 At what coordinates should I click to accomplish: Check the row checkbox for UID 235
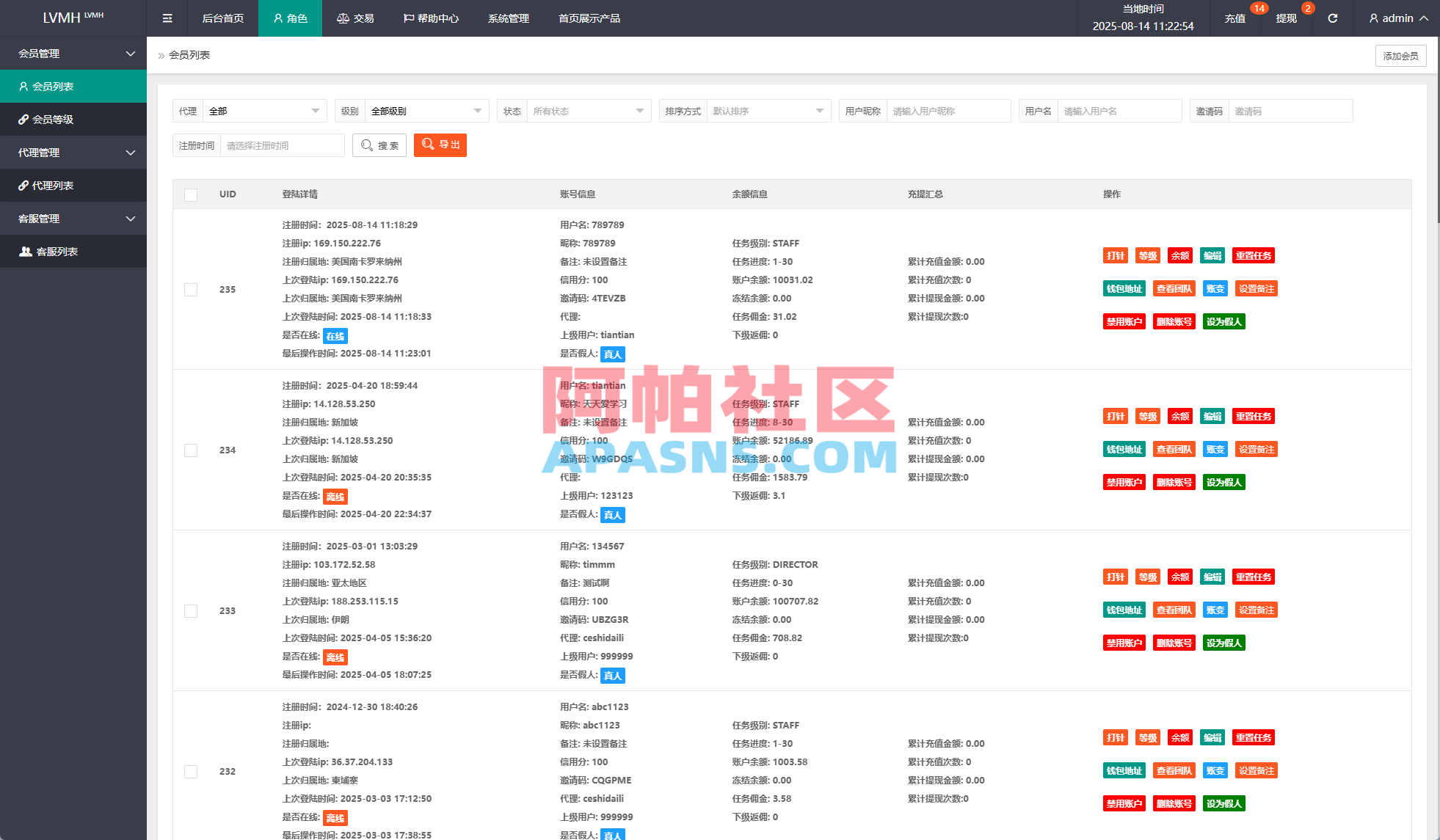(191, 290)
